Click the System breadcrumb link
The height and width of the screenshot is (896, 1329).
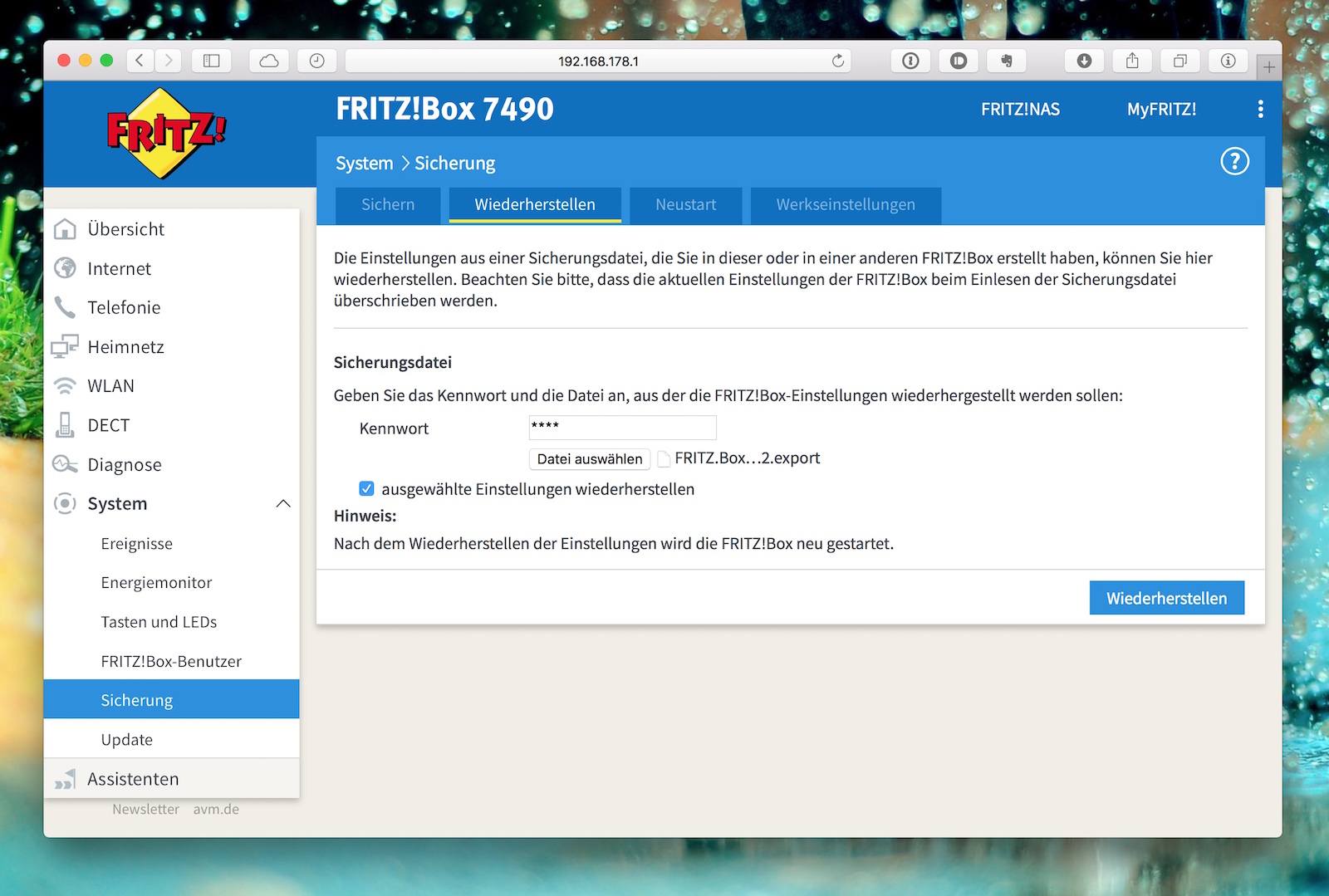[364, 164]
